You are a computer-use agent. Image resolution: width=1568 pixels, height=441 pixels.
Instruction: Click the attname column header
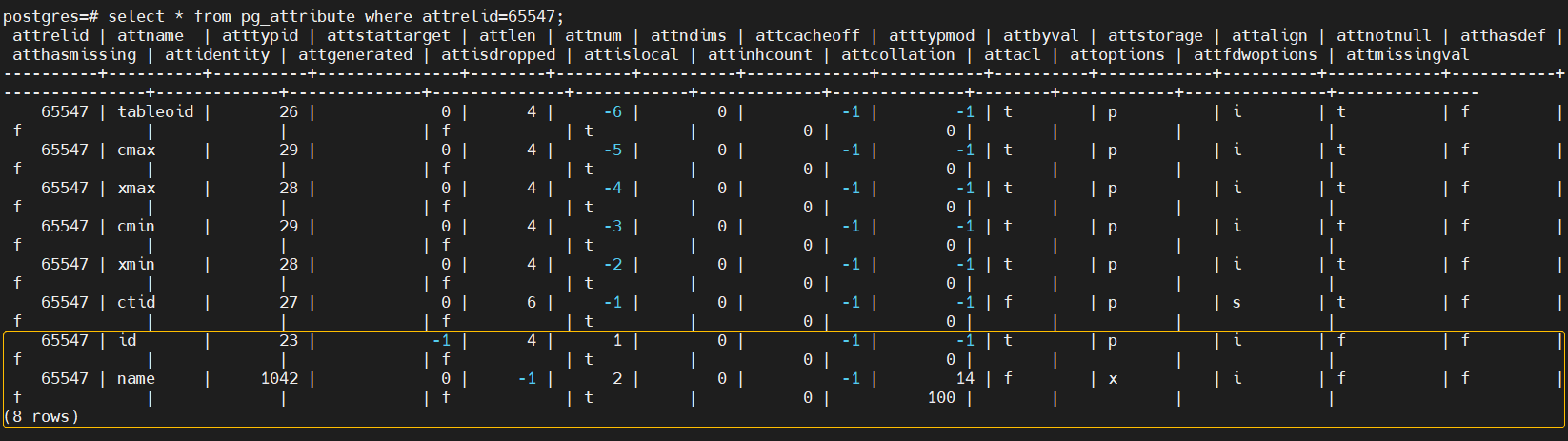point(151,35)
